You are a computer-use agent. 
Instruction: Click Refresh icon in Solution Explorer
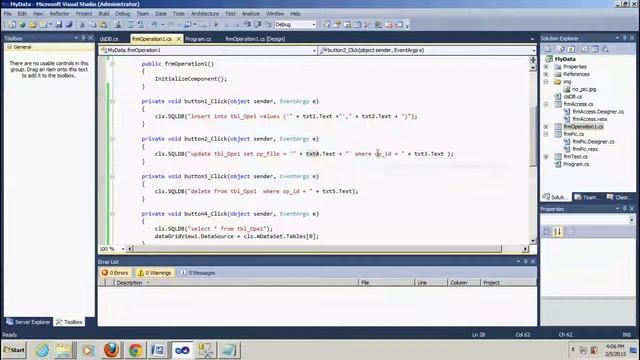click(571, 49)
